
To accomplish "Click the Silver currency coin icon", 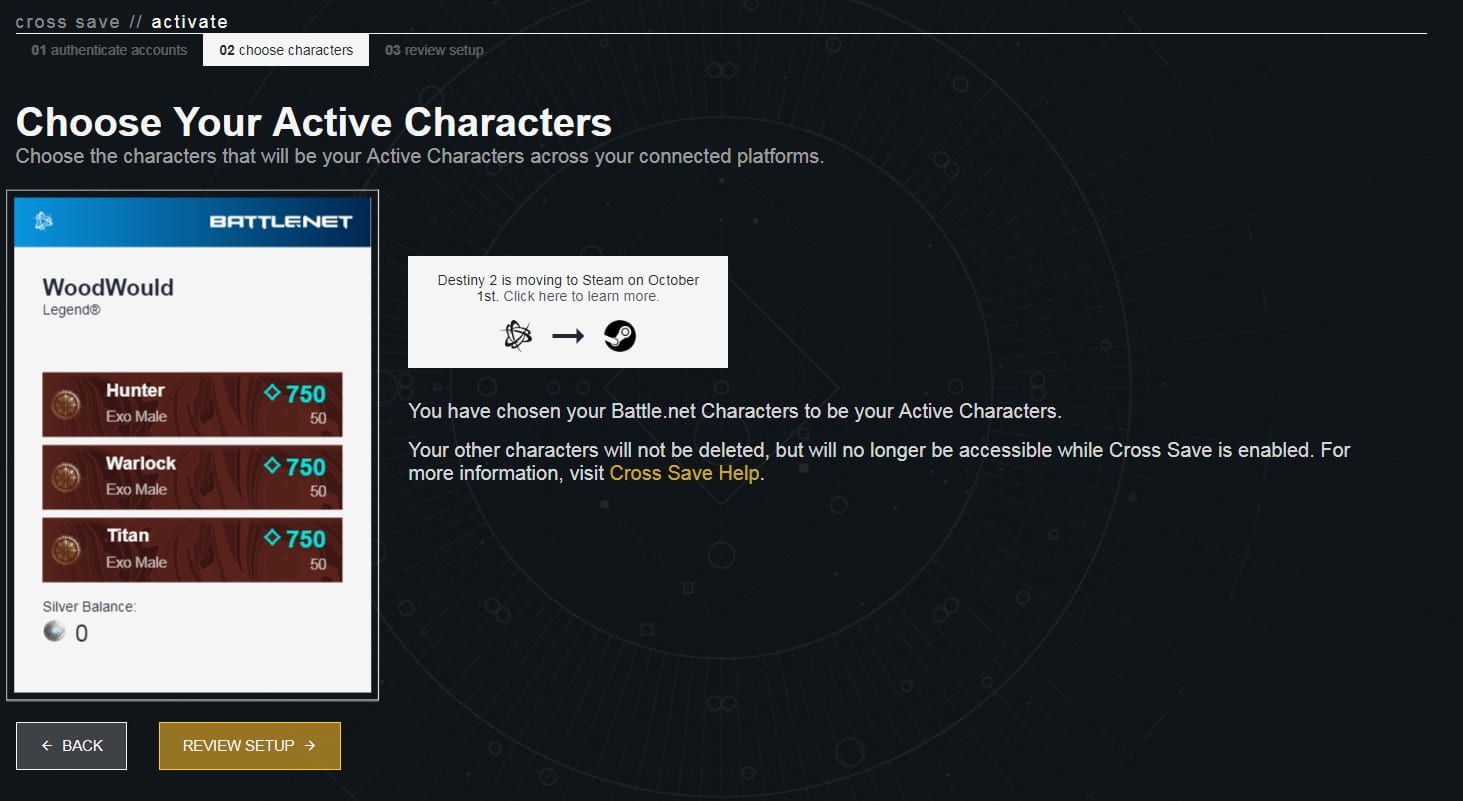I will [54, 631].
